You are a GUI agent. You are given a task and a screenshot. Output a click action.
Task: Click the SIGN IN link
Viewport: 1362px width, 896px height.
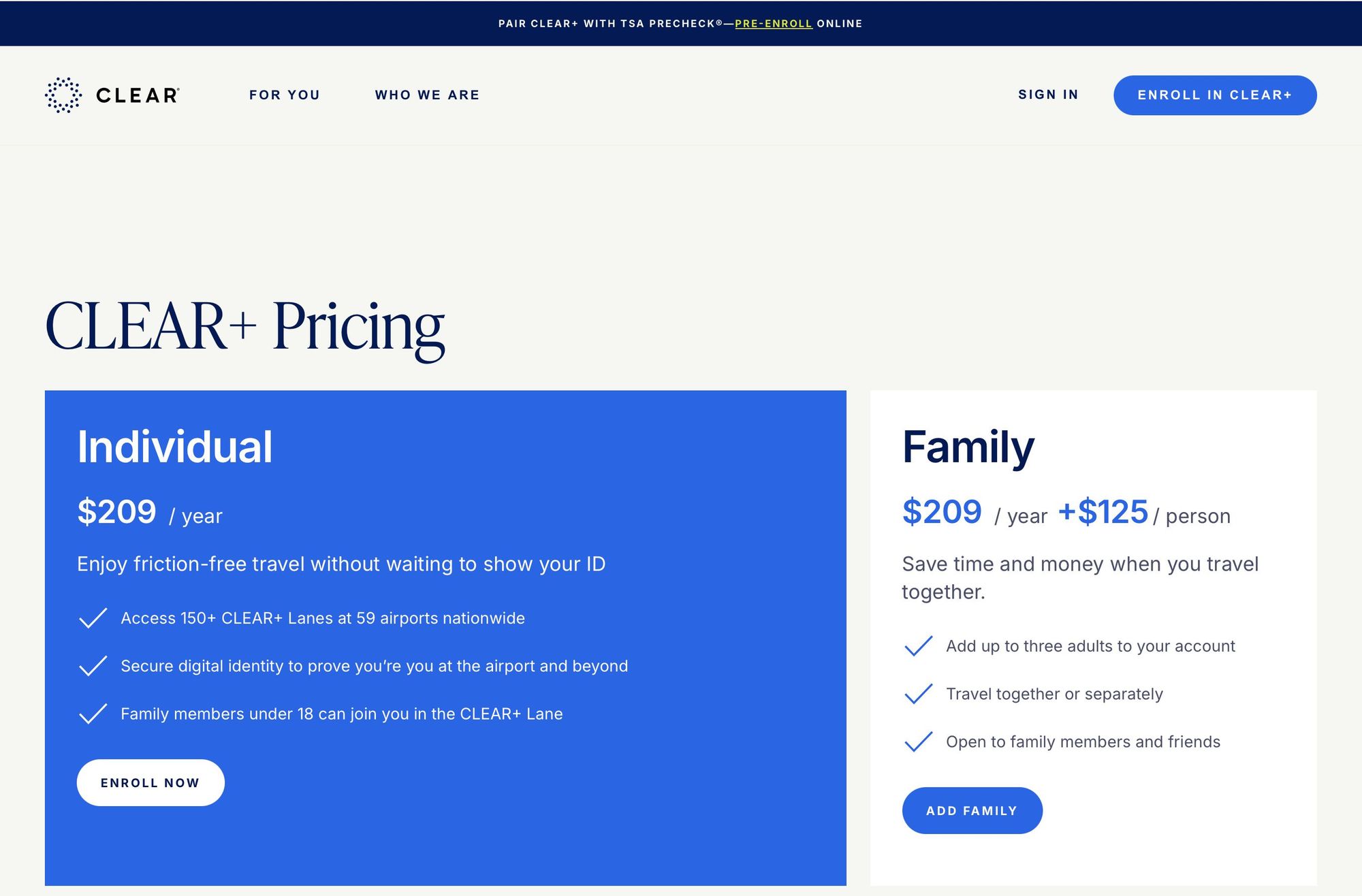pos(1048,95)
